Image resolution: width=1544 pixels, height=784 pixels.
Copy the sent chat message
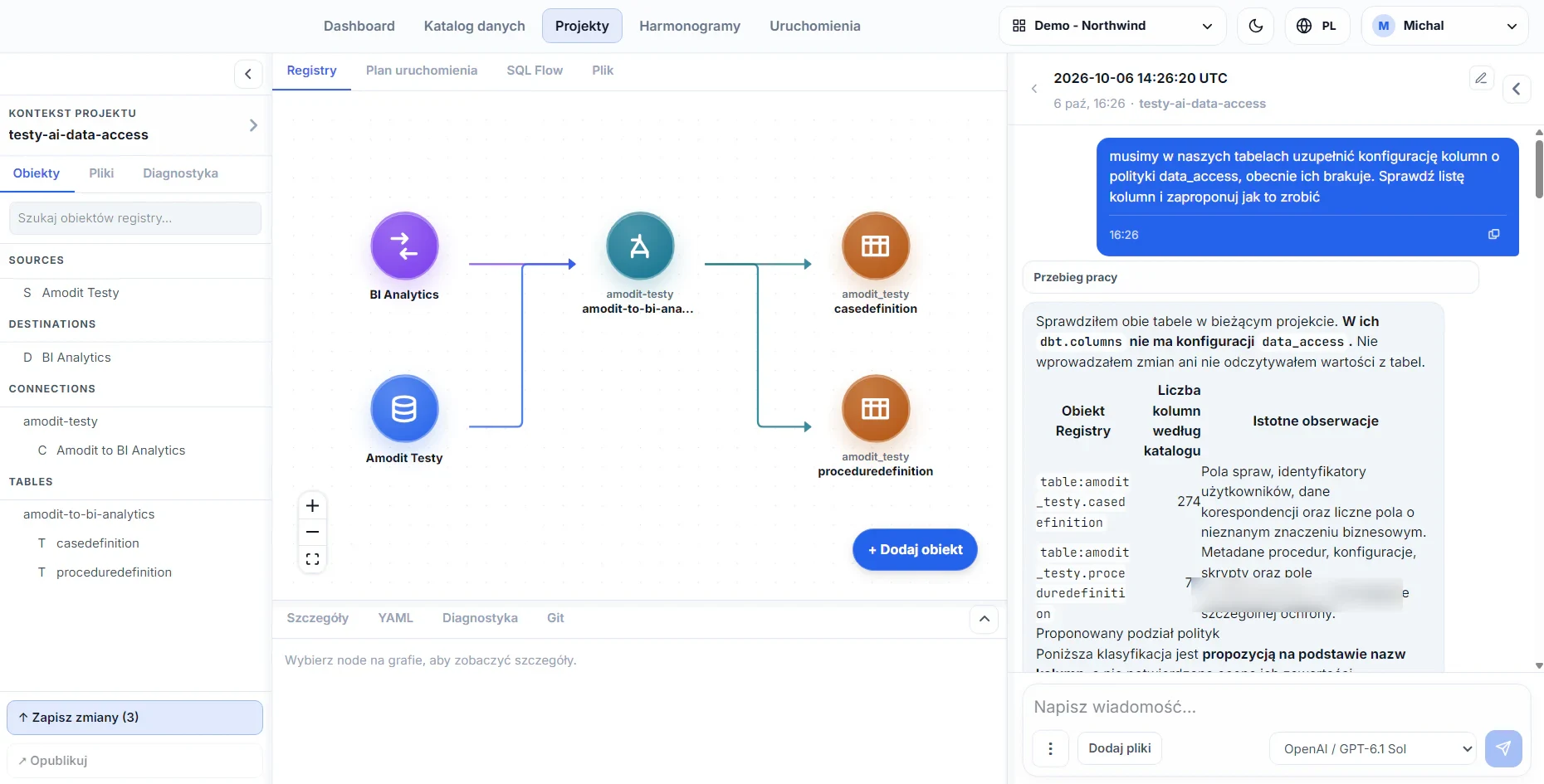click(x=1493, y=235)
